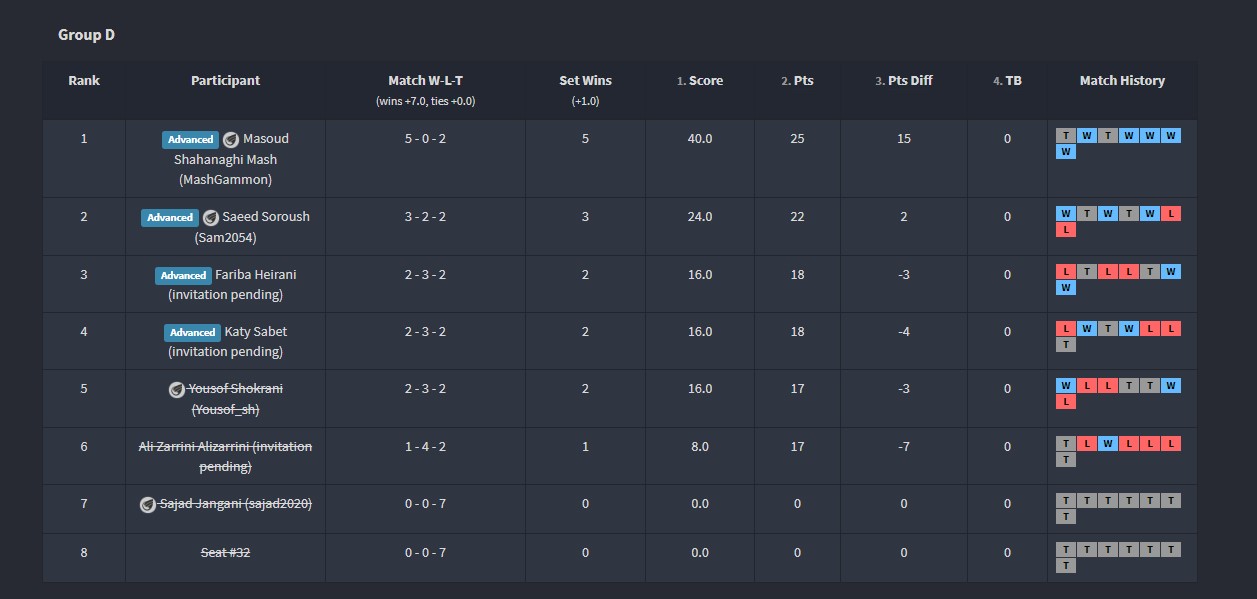Click first blue W square in Saeed's match history
The image size is (1257, 599).
click(1066, 213)
